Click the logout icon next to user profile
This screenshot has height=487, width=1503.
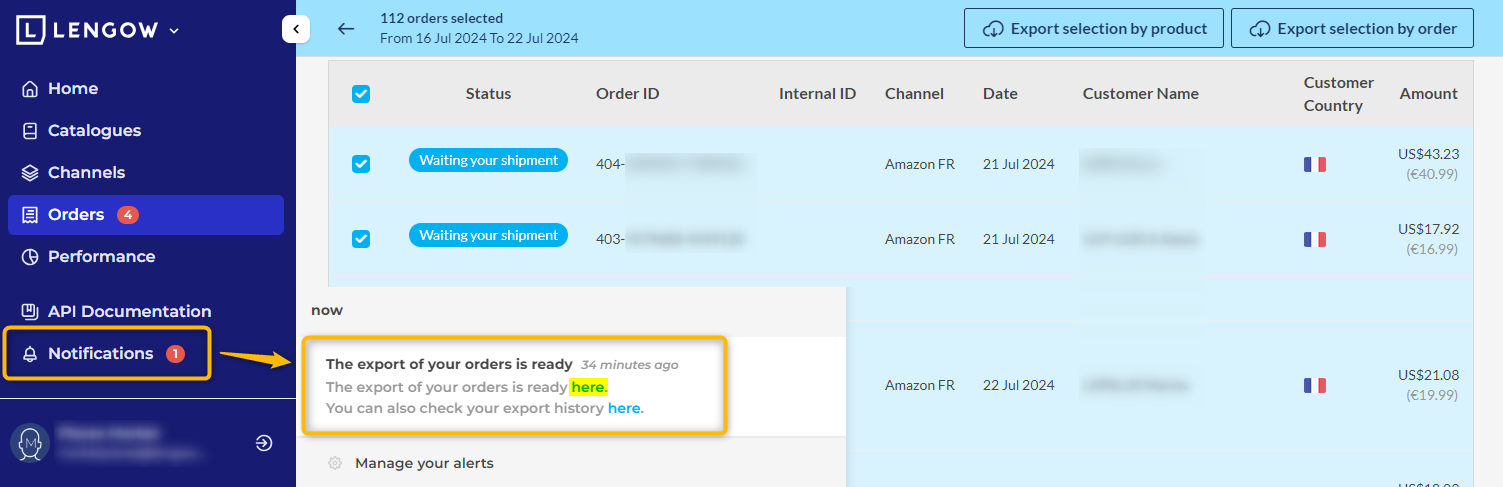pyautogui.click(x=264, y=443)
